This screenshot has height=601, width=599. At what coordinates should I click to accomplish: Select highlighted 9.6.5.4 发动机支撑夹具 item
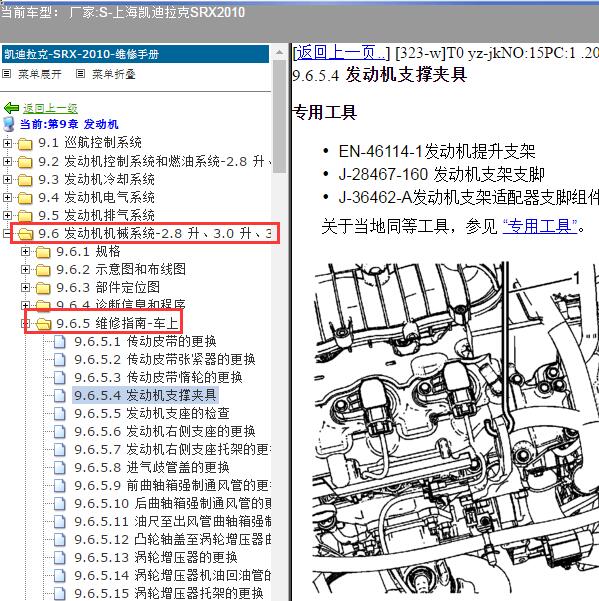click(x=146, y=396)
